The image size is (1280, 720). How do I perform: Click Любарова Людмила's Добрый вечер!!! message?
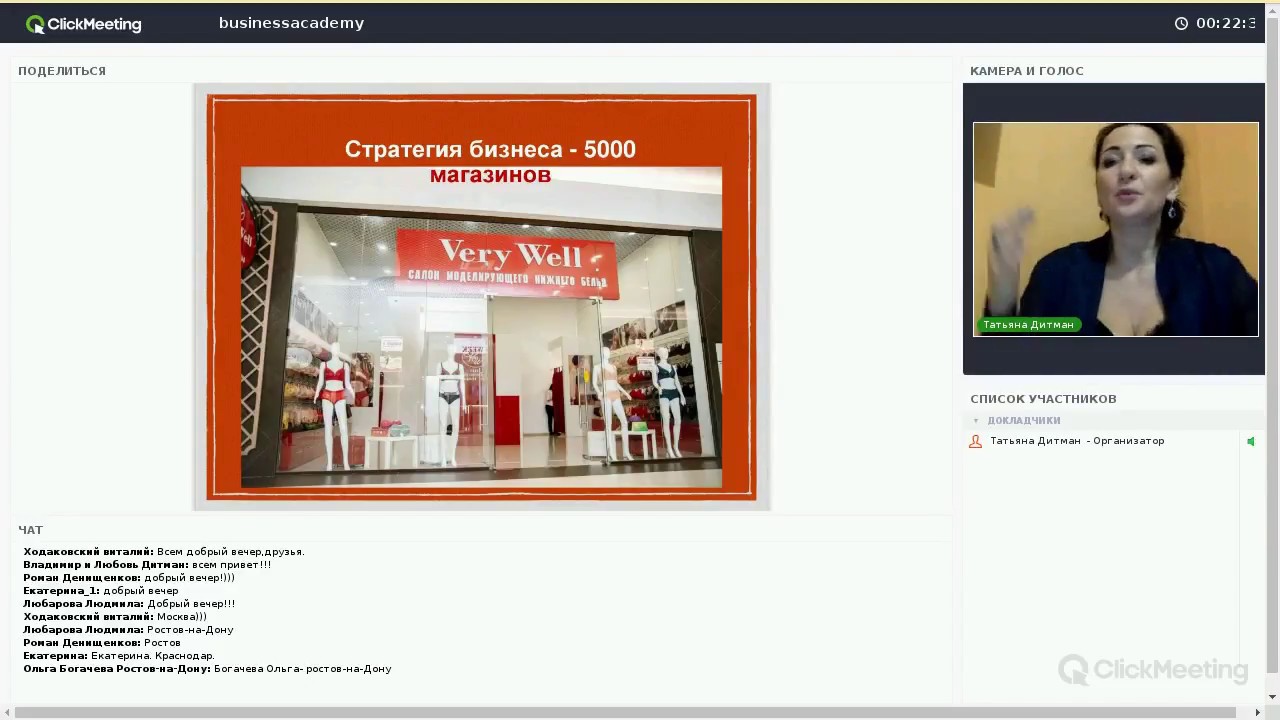(x=129, y=604)
